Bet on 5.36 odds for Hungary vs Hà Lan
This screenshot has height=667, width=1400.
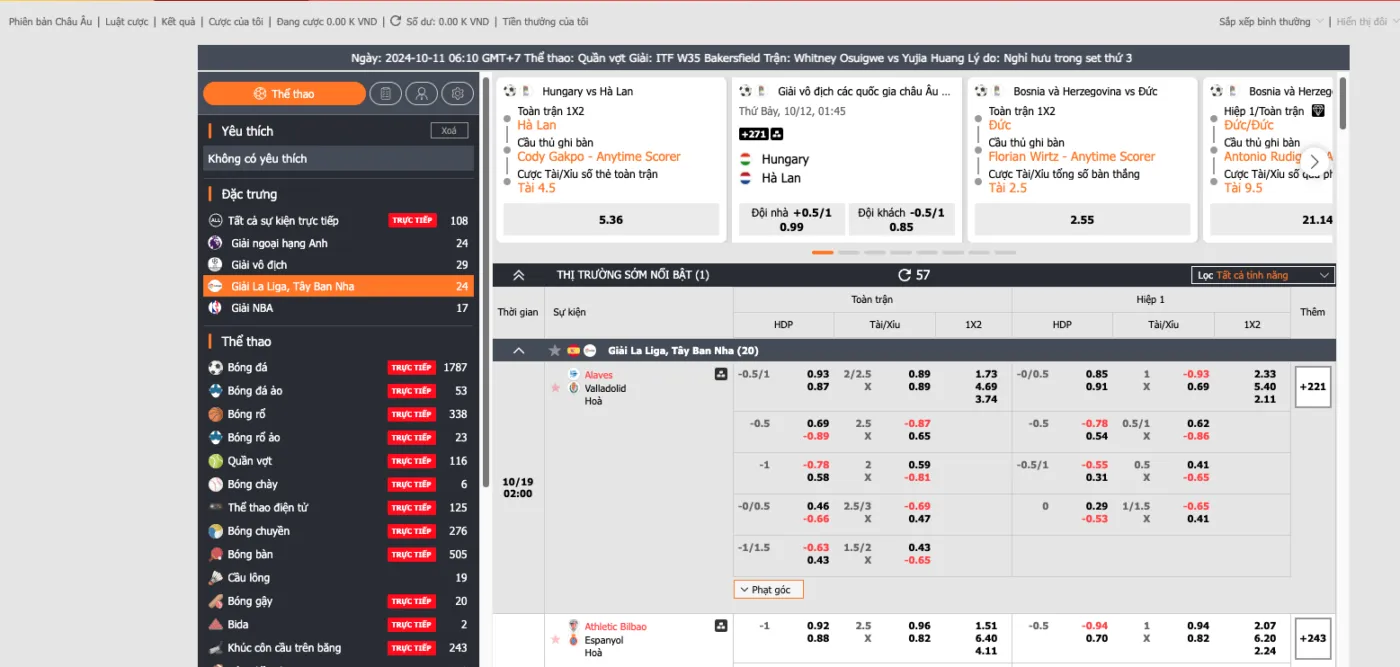pyautogui.click(x=611, y=220)
